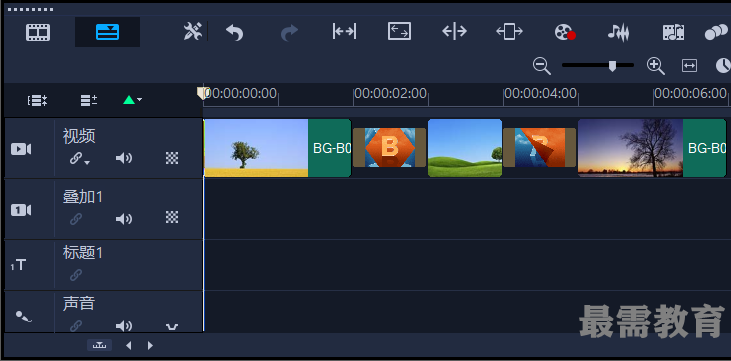Open project duration clock icon
This screenshot has height=361, width=731.
[723, 66]
